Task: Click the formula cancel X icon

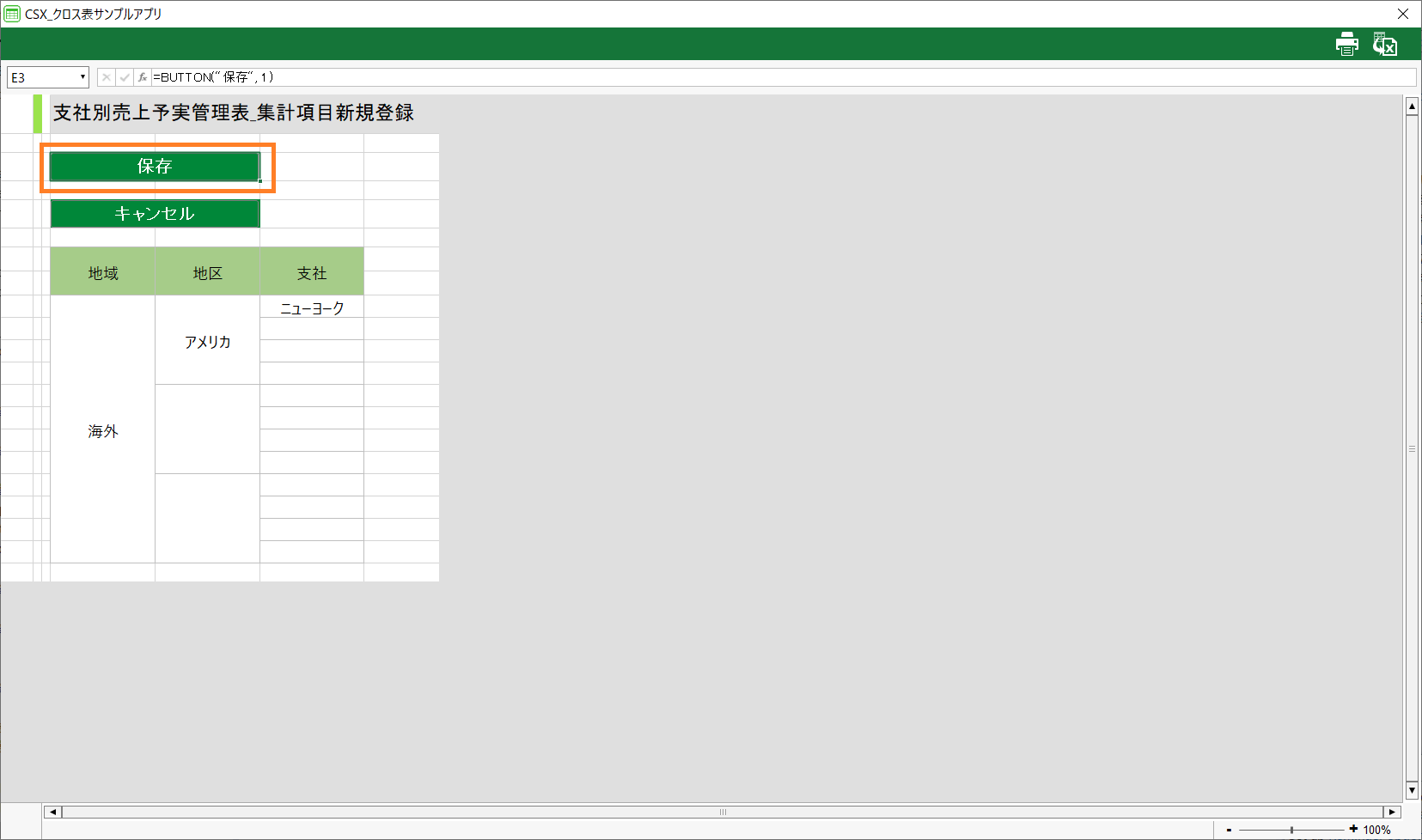Action: coord(106,77)
